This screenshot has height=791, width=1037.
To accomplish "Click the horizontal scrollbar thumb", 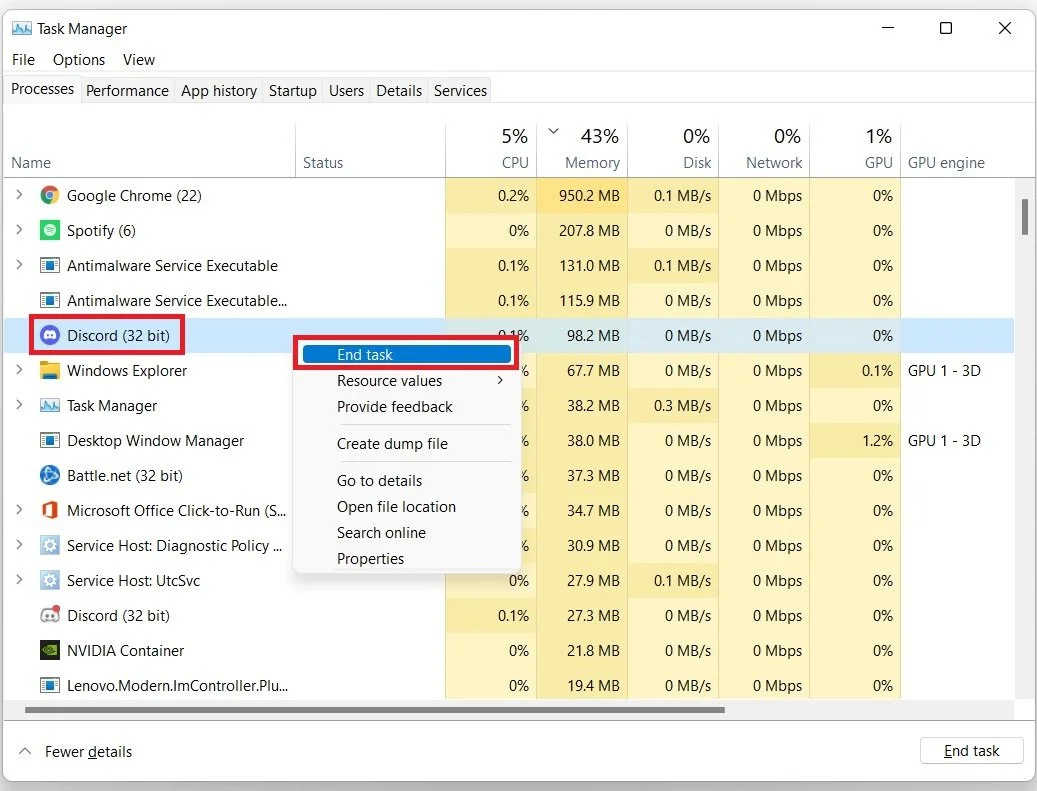I will click(375, 710).
